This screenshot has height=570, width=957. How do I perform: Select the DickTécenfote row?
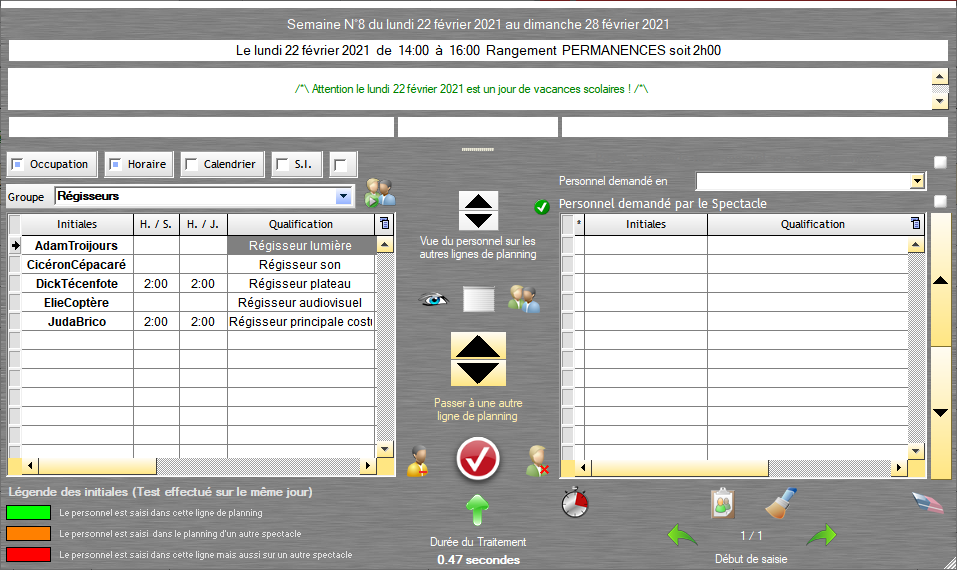pos(76,284)
